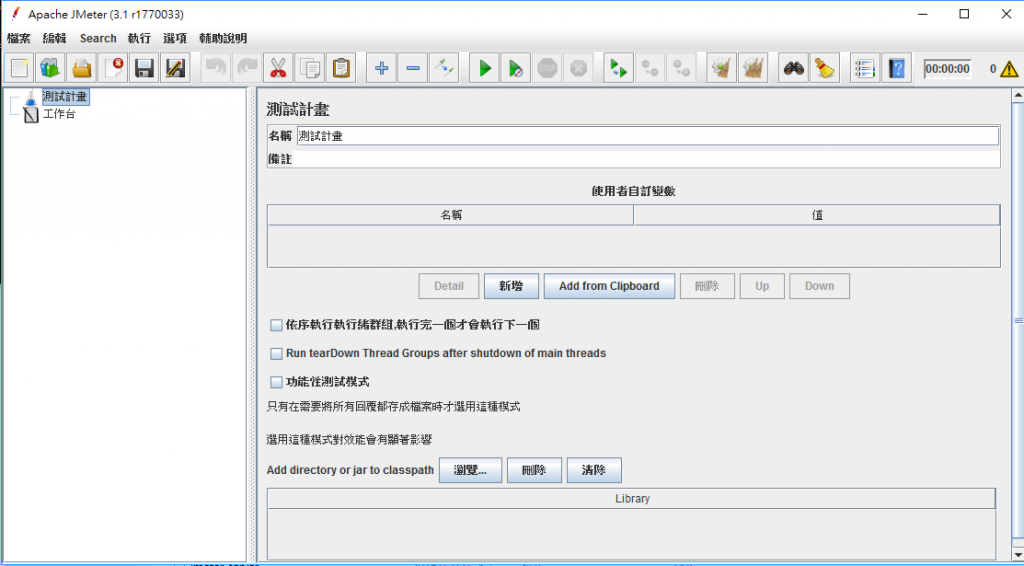Click the 新增 button under variables table
The width and height of the screenshot is (1024, 566).
(x=511, y=286)
